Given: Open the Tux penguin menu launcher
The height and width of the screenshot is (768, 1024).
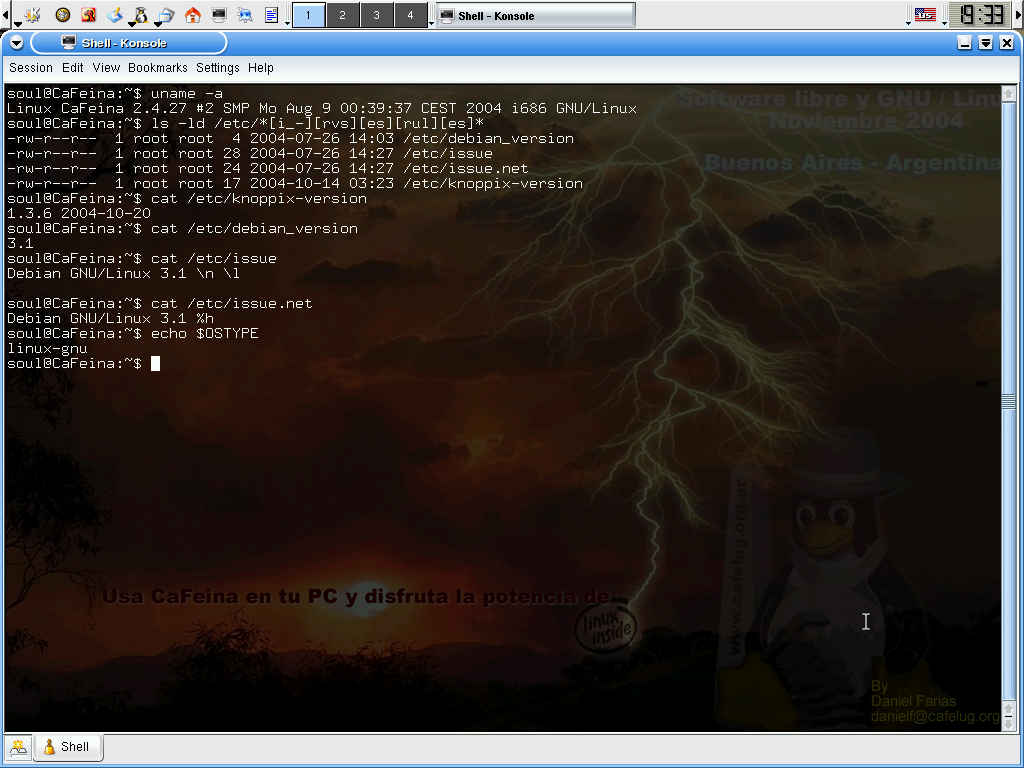Looking at the screenshot, I should [x=140, y=14].
